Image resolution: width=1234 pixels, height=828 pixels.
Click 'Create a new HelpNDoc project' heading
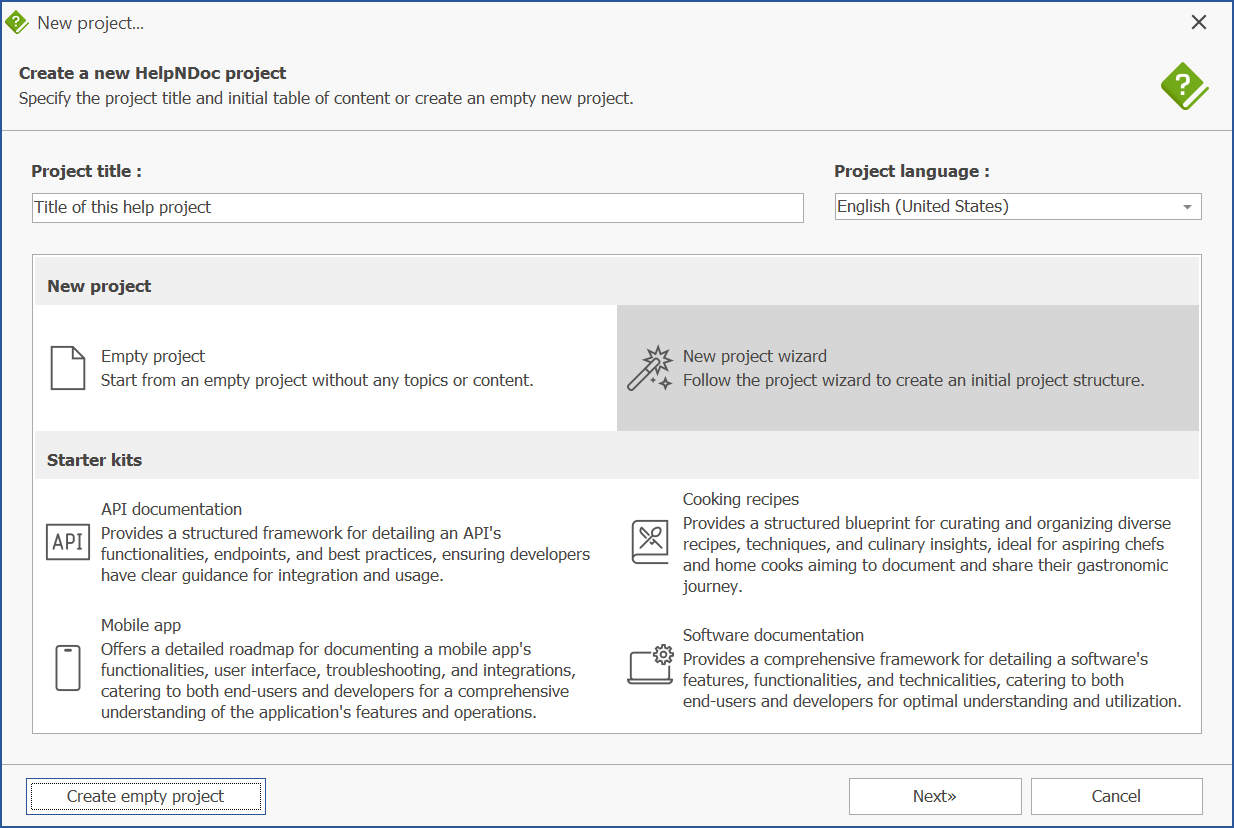[153, 73]
